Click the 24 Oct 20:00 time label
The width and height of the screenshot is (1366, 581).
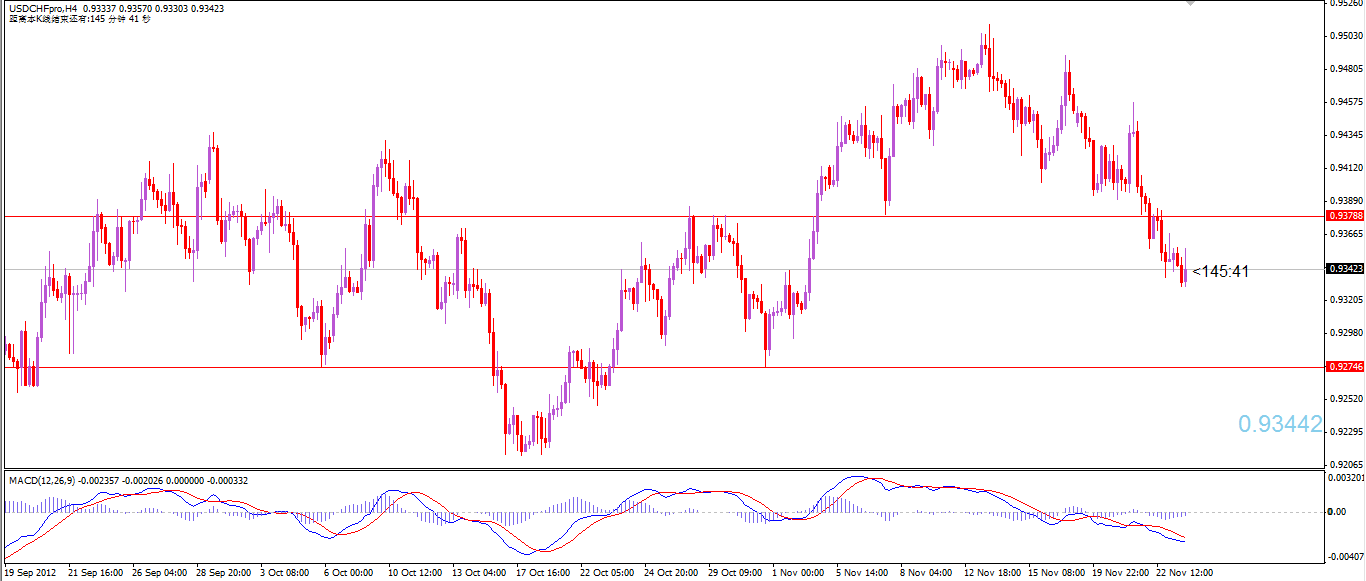coord(671,573)
